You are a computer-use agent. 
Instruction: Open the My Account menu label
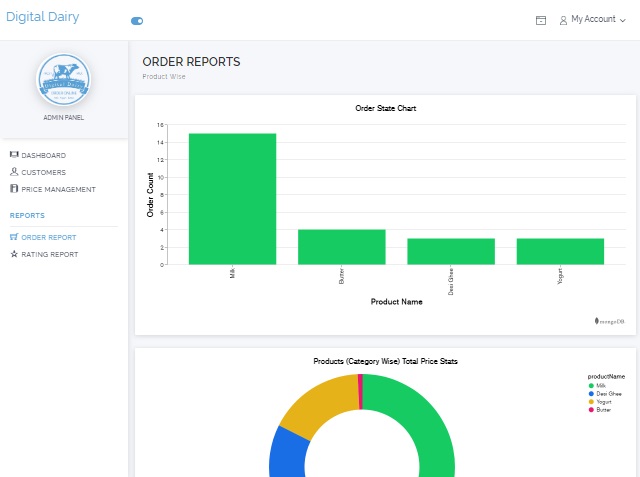click(x=593, y=19)
